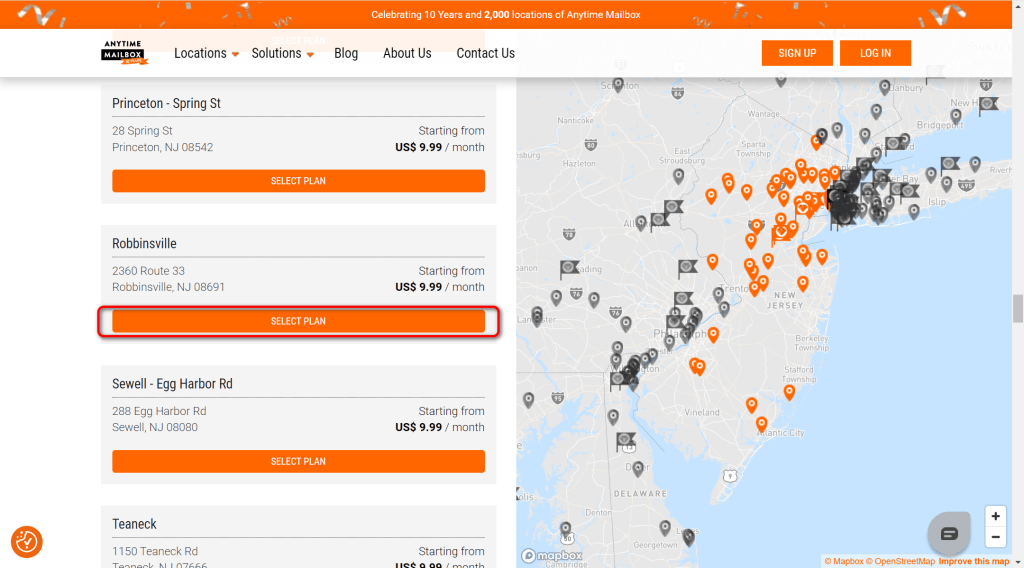Click the 2360 Route 33 address text
Screen dimensions: 1024x568
pos(148,271)
